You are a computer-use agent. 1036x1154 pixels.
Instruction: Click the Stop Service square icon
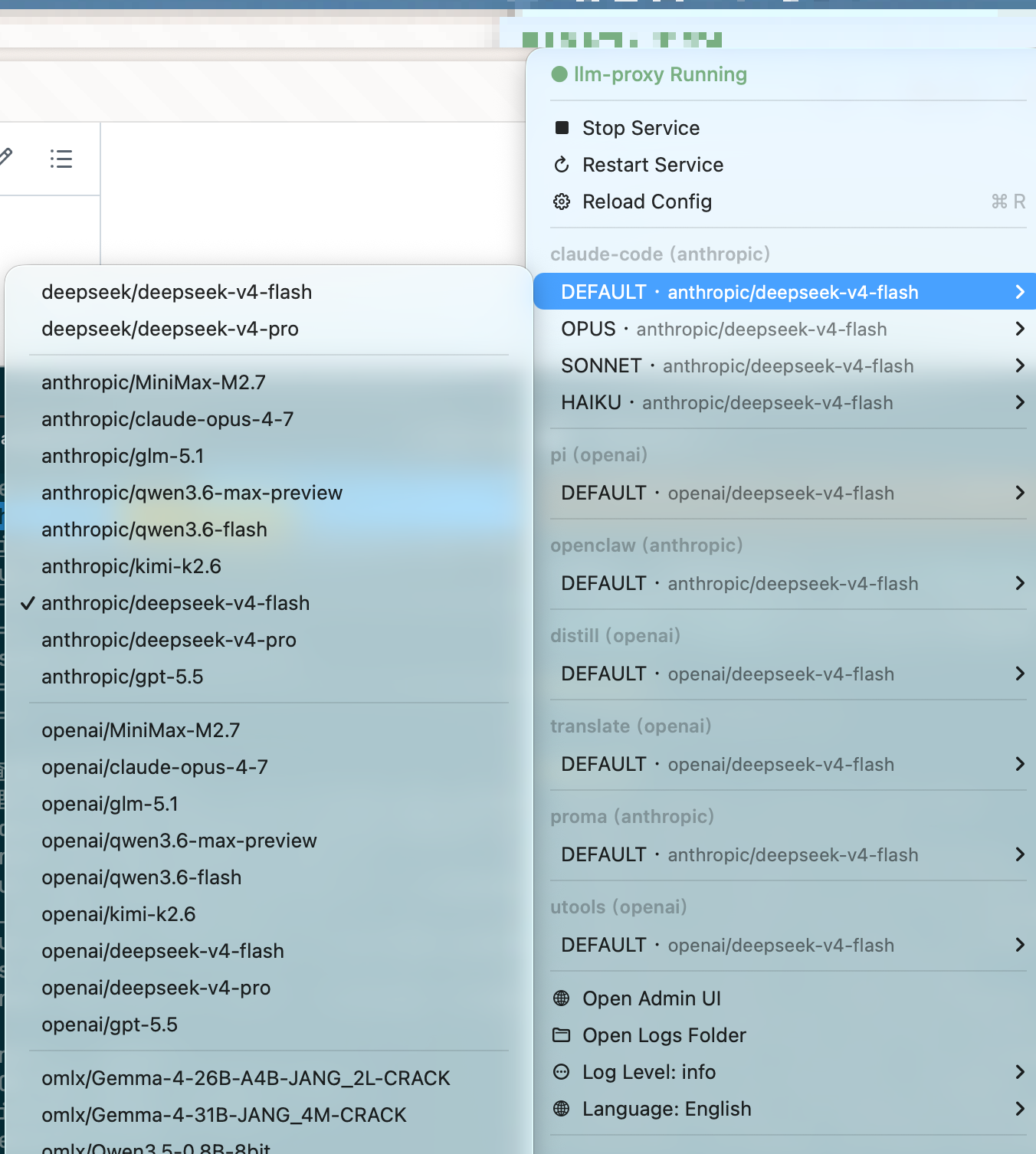pos(562,128)
